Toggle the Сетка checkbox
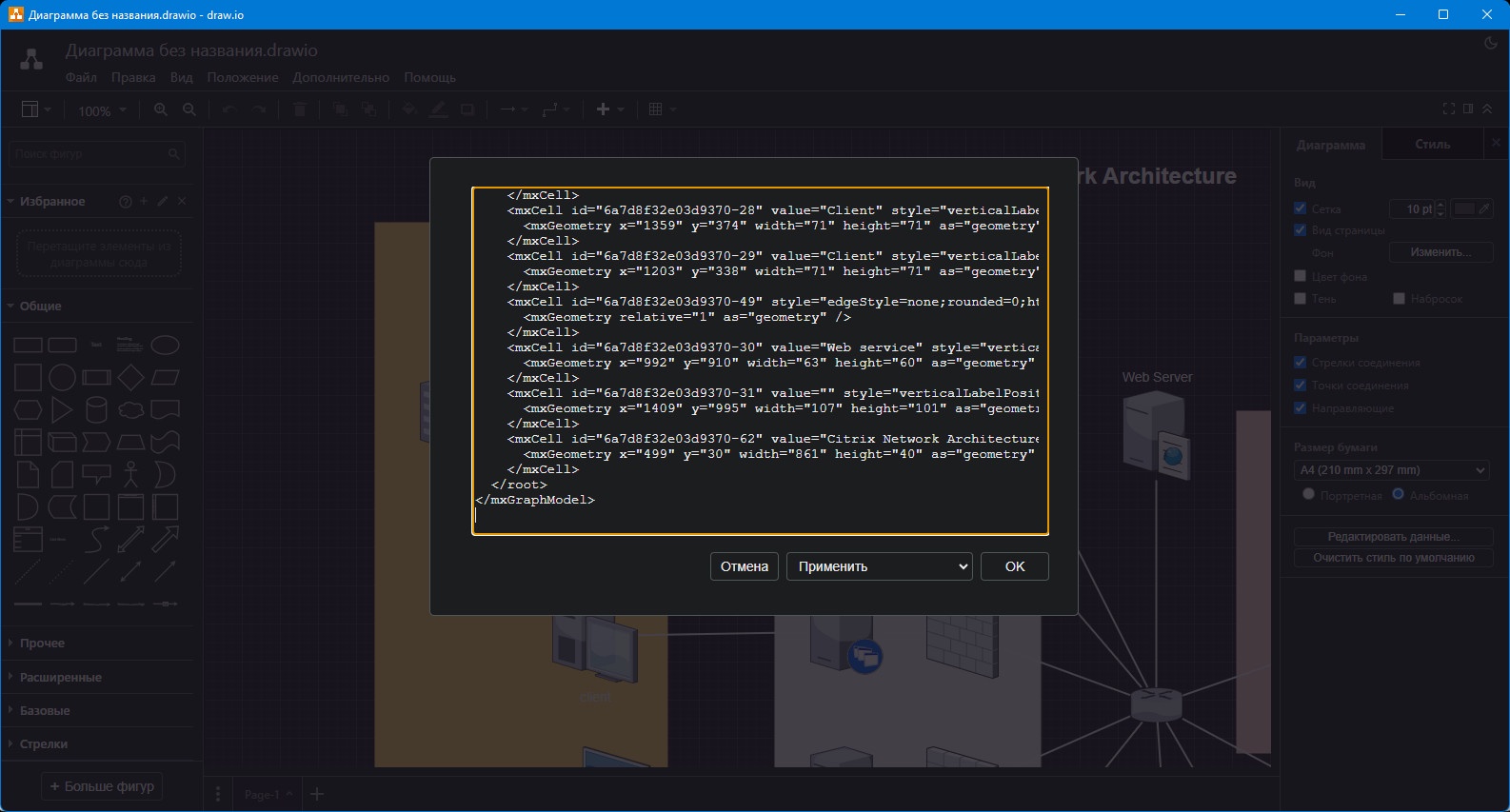Image resolution: width=1510 pixels, height=812 pixels. 1300,208
